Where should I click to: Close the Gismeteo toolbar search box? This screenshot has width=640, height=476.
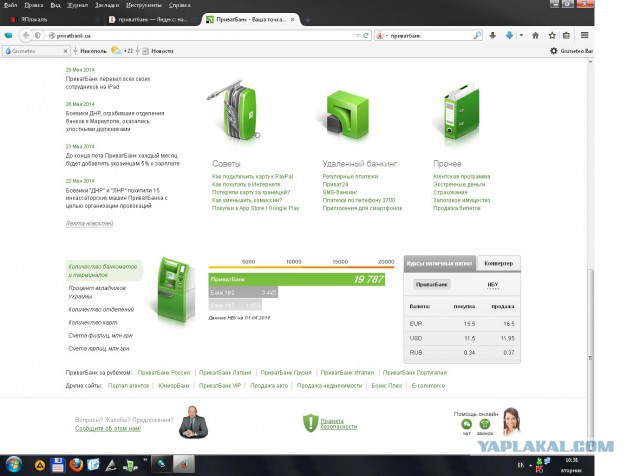pyautogui.click(x=65, y=51)
